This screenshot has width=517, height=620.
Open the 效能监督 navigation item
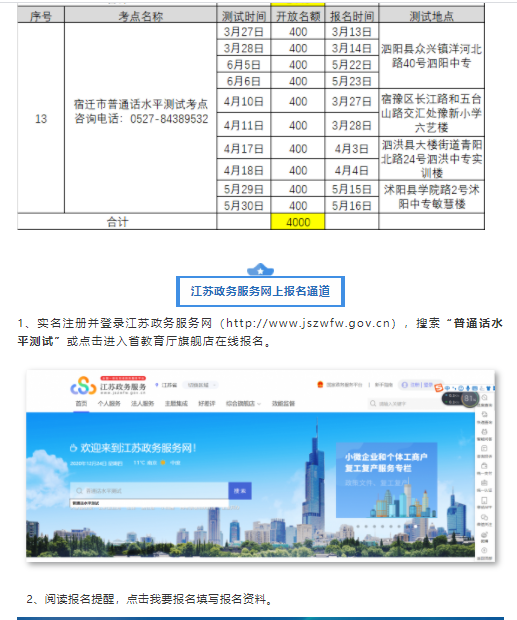point(283,403)
